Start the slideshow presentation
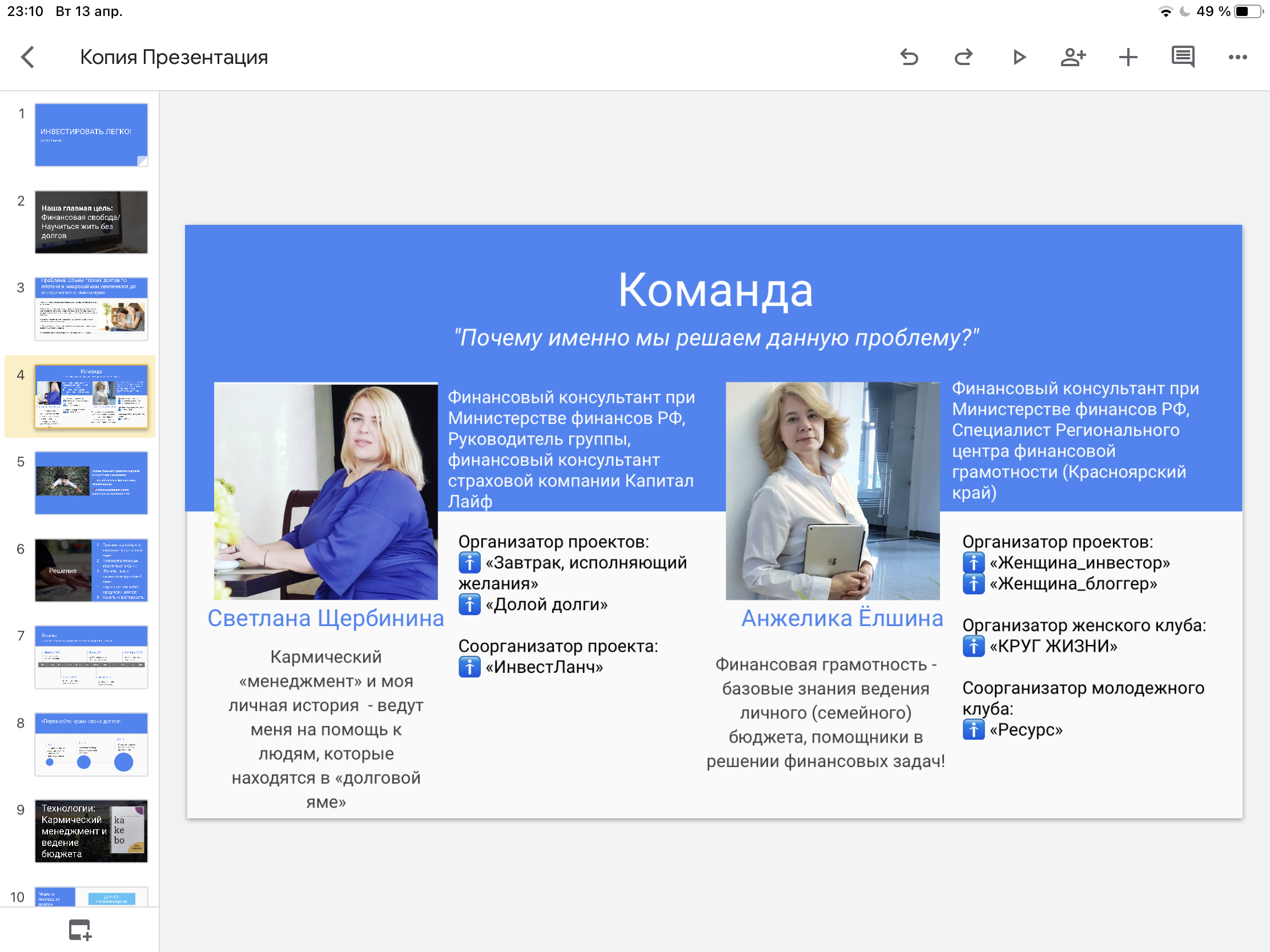The image size is (1270, 952). (1019, 57)
